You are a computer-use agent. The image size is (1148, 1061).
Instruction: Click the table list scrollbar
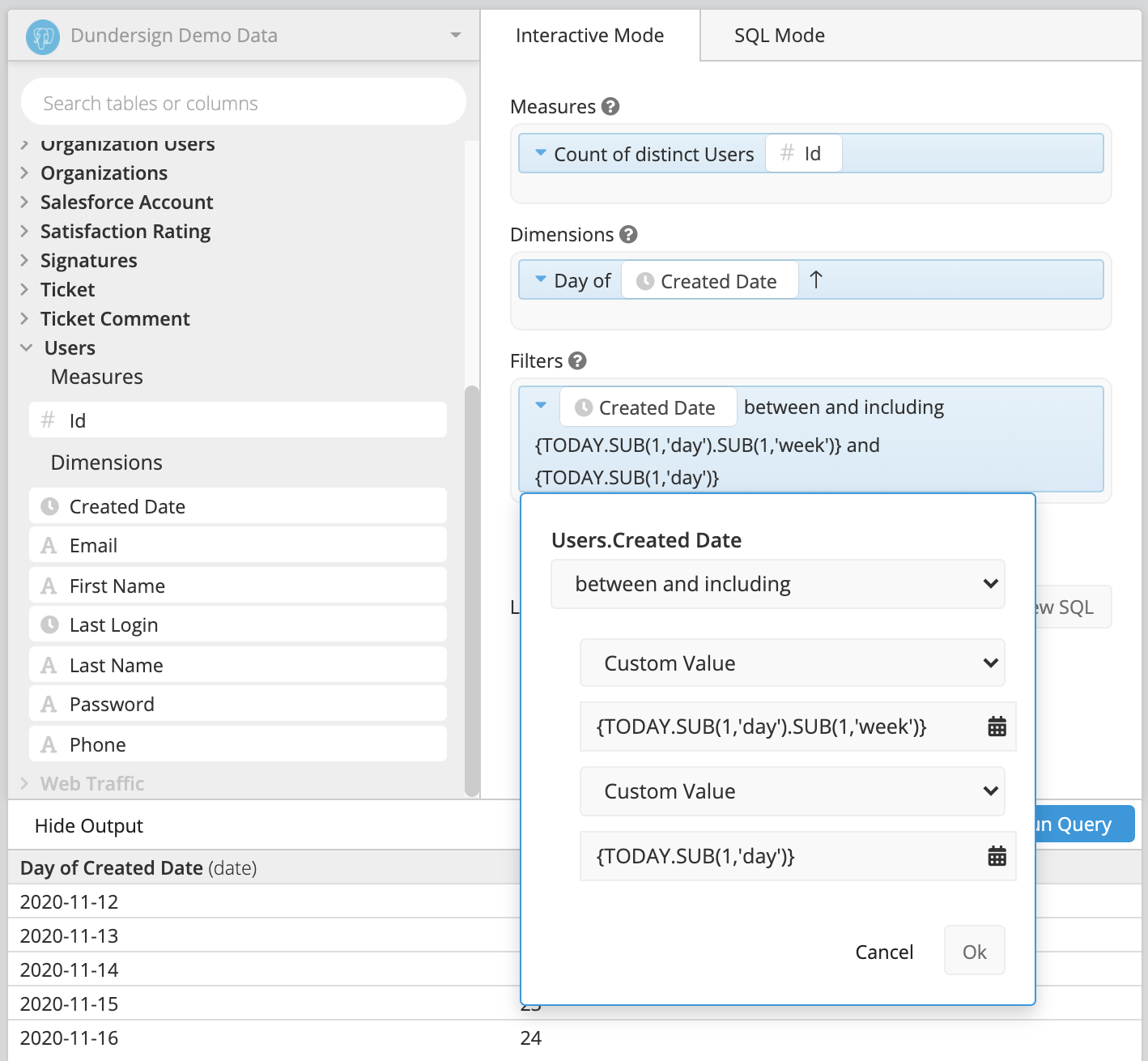(472, 590)
